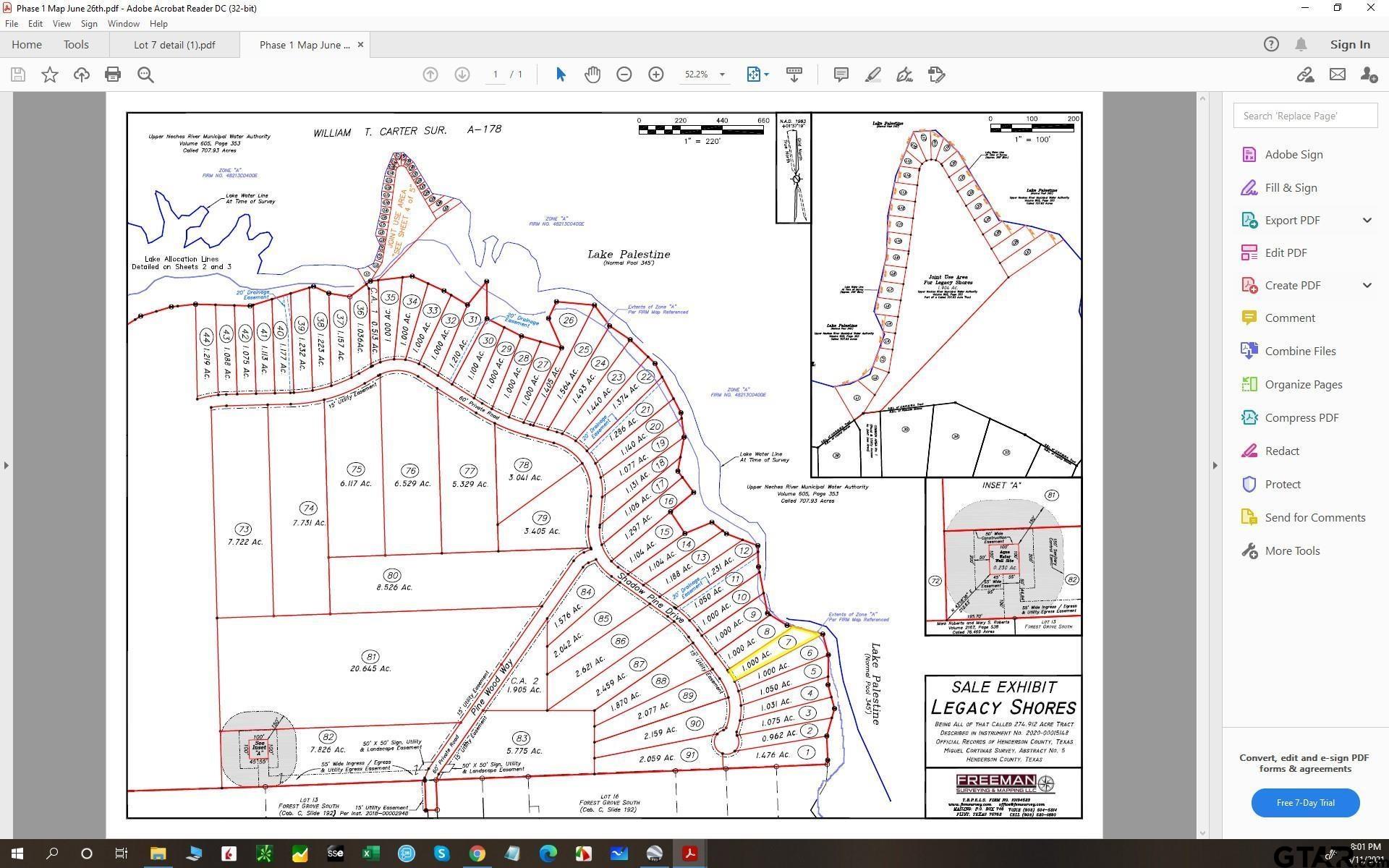Viewport: 1389px width, 868px height.
Task: Zoom in with the plus button
Action: coord(656,75)
